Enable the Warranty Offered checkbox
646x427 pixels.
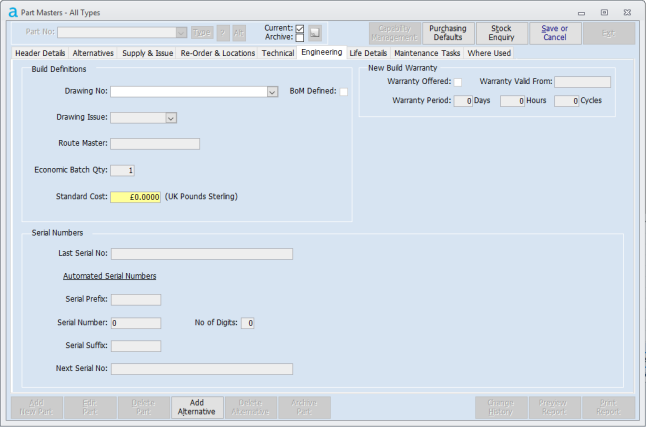coord(458,81)
